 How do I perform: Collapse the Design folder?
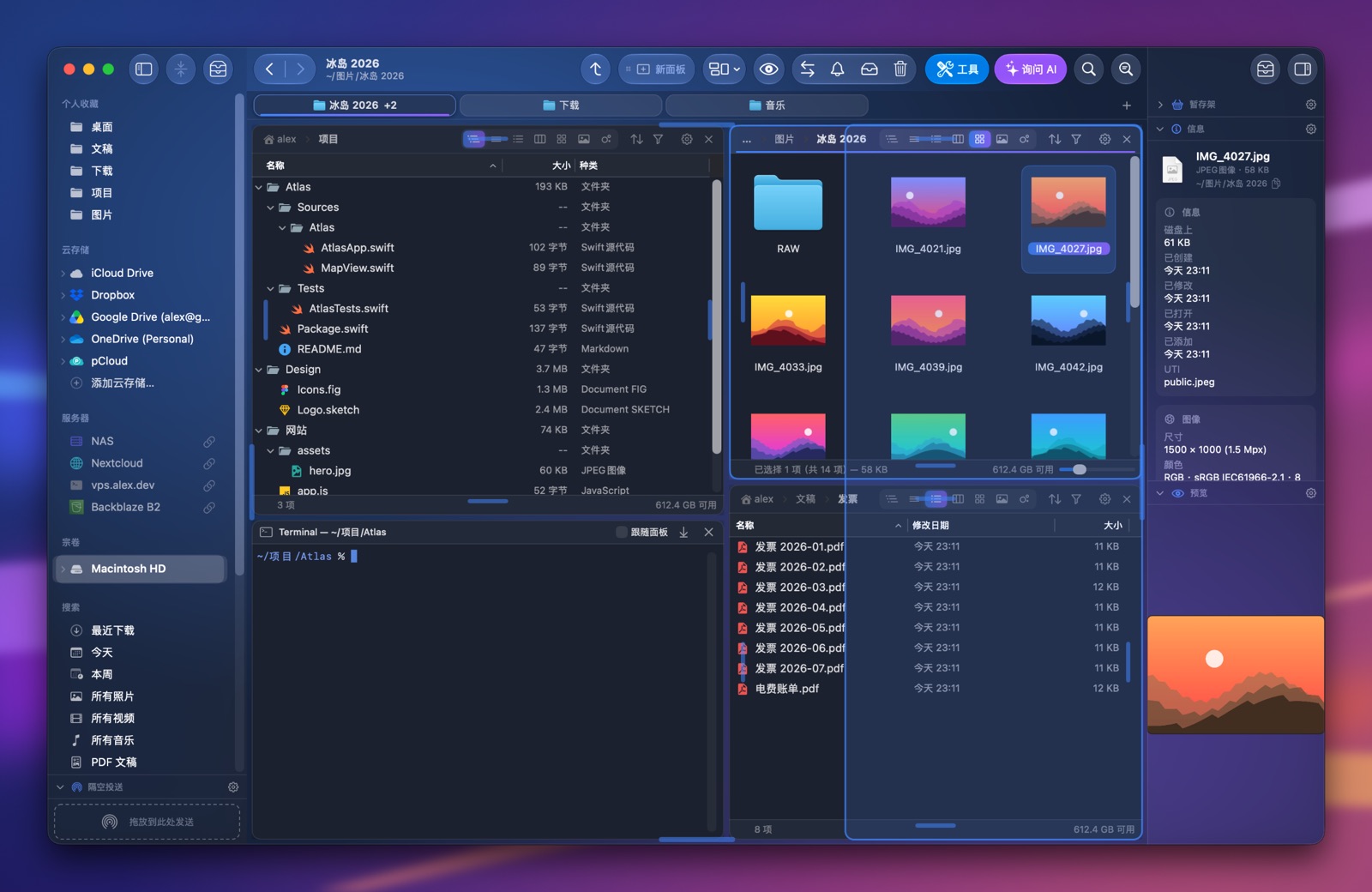coord(258,370)
